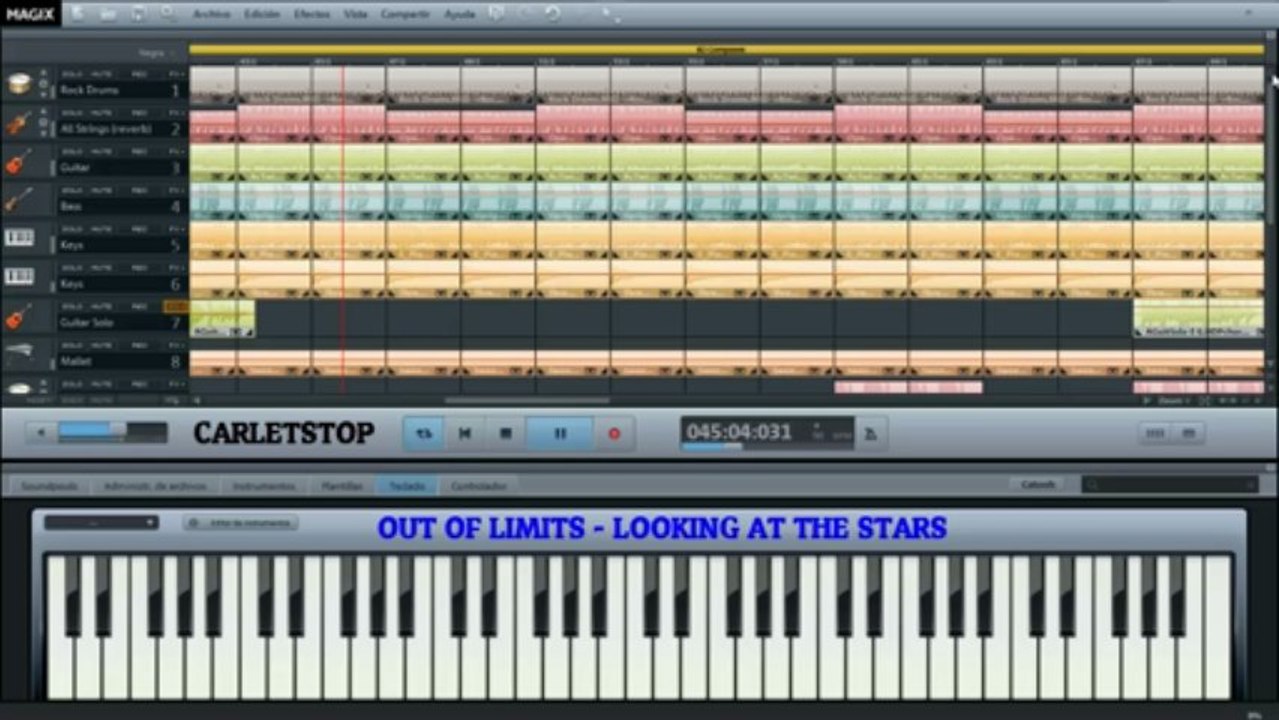
Task: Open the FX dropdown on Rock Drums track
Action: pos(176,75)
